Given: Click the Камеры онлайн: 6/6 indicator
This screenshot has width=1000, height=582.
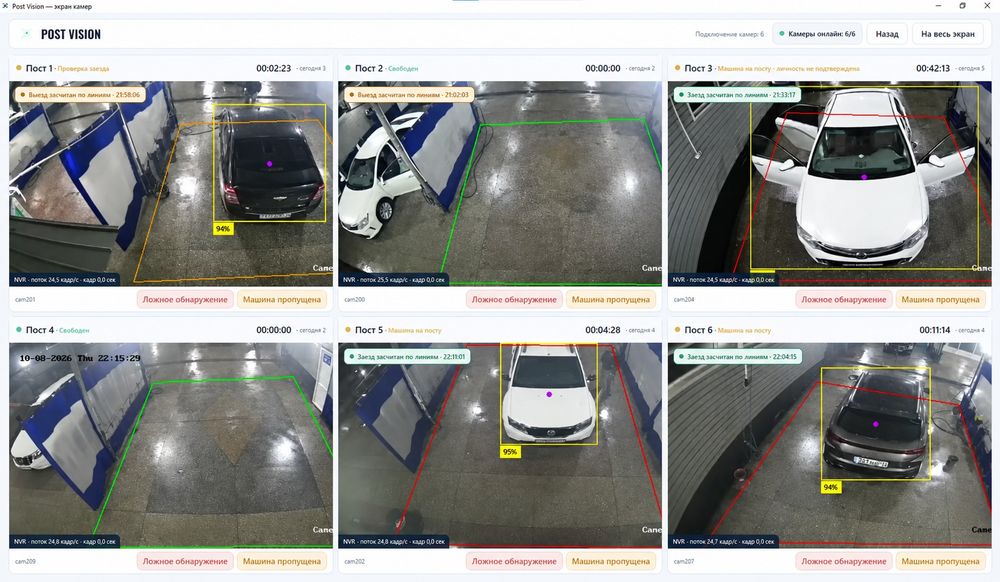Looking at the screenshot, I should [817, 34].
